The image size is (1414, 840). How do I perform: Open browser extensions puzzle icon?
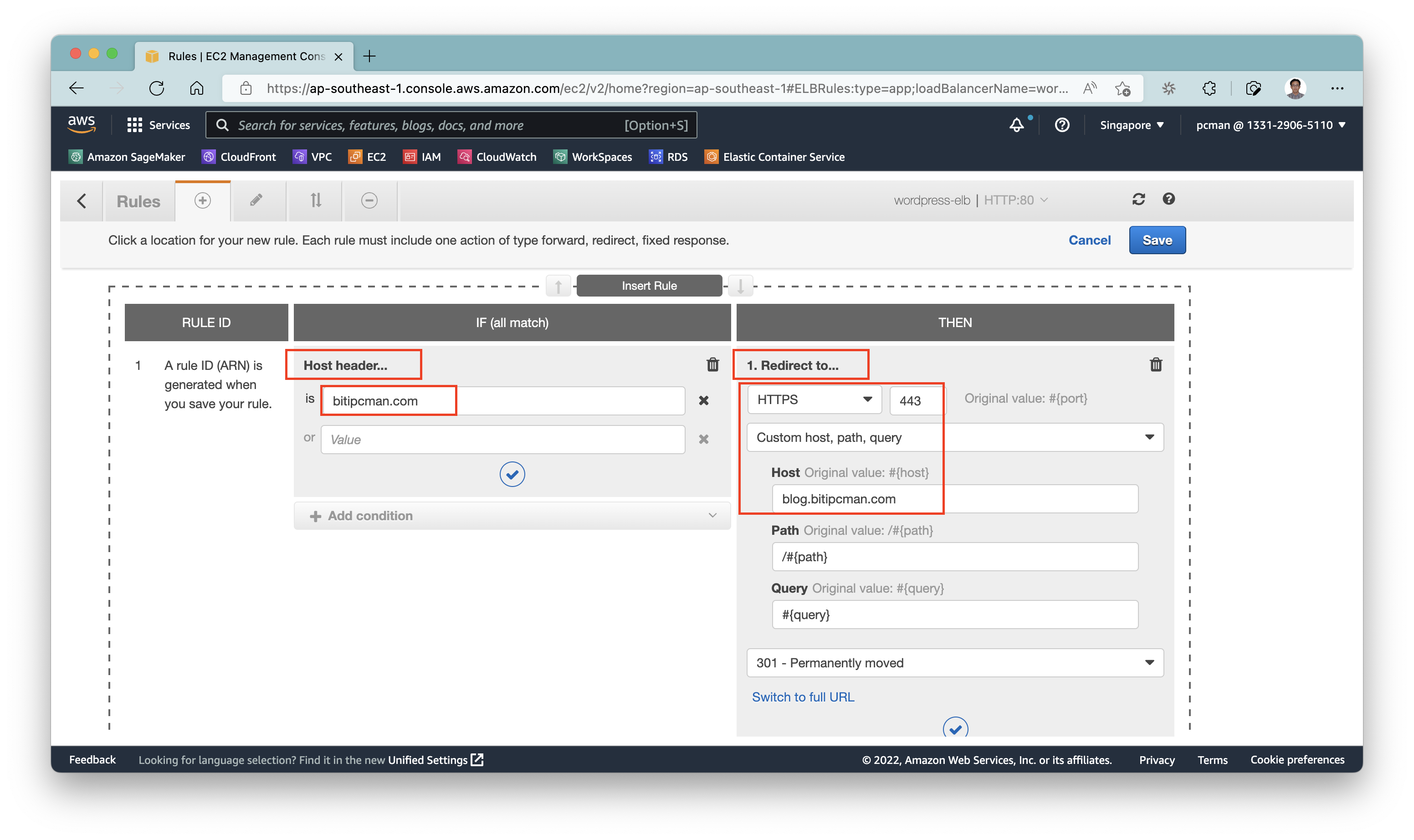[1209, 88]
